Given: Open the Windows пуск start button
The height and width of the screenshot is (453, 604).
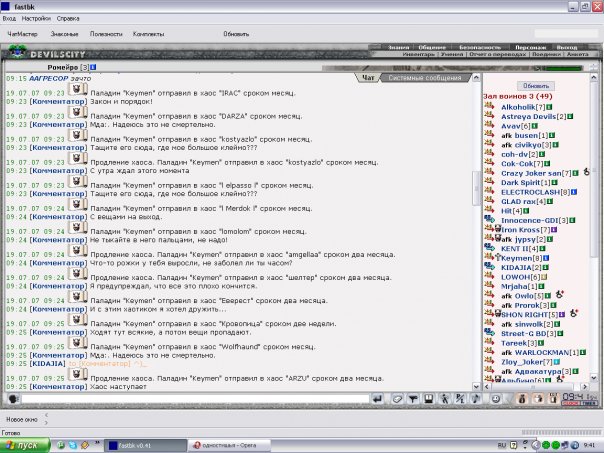Looking at the screenshot, I should 25,445.
